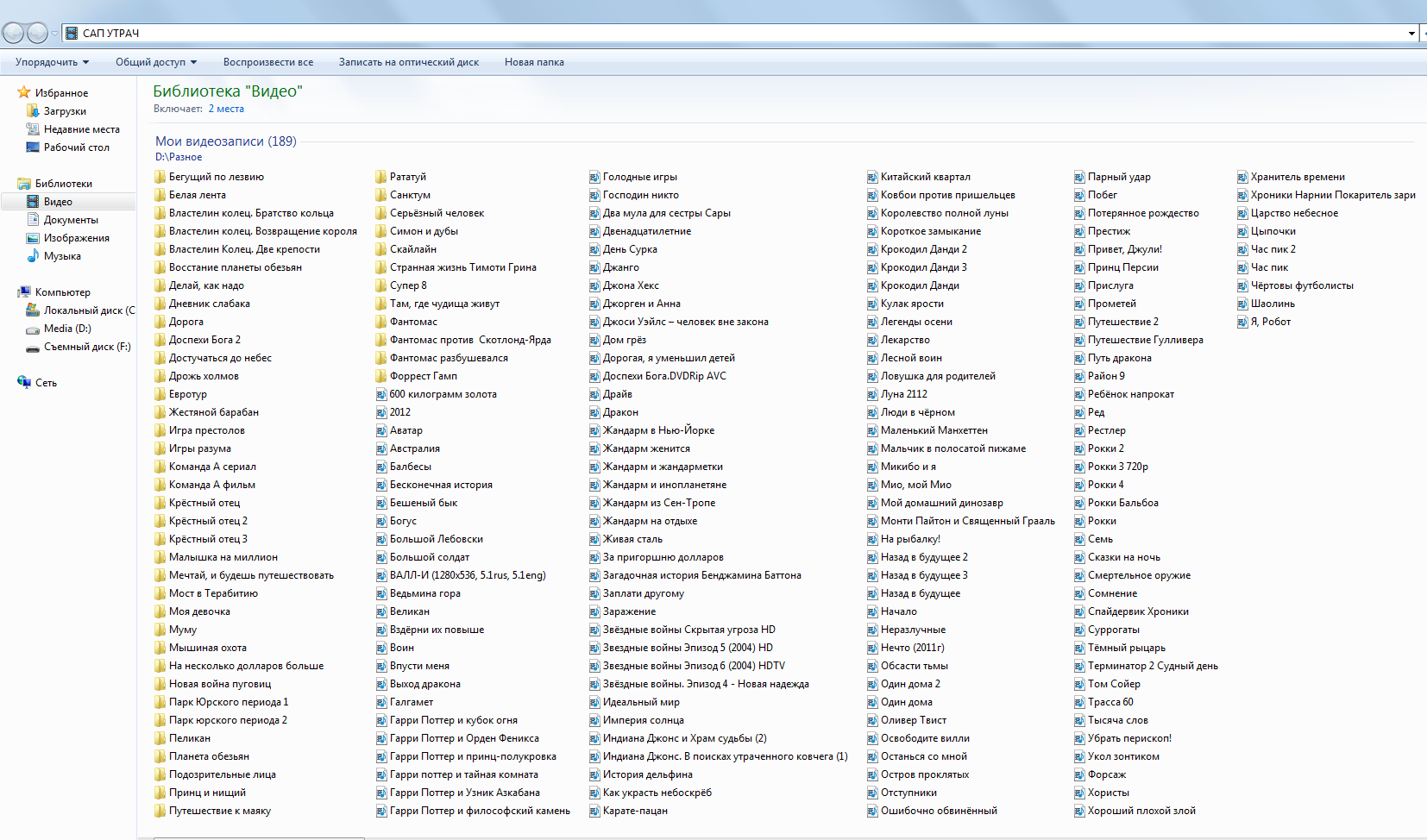Click the address bar showing САП УТРАЧ

tap(733, 33)
